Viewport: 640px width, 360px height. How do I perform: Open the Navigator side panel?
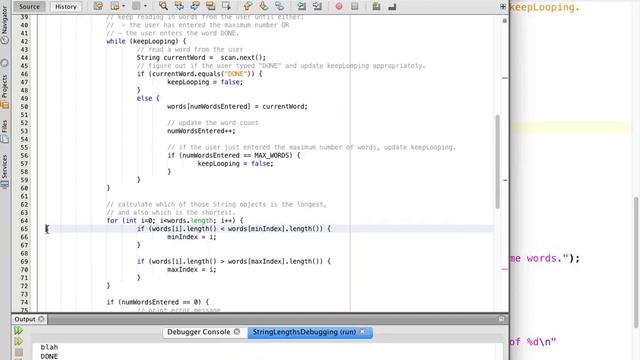coord(4,25)
